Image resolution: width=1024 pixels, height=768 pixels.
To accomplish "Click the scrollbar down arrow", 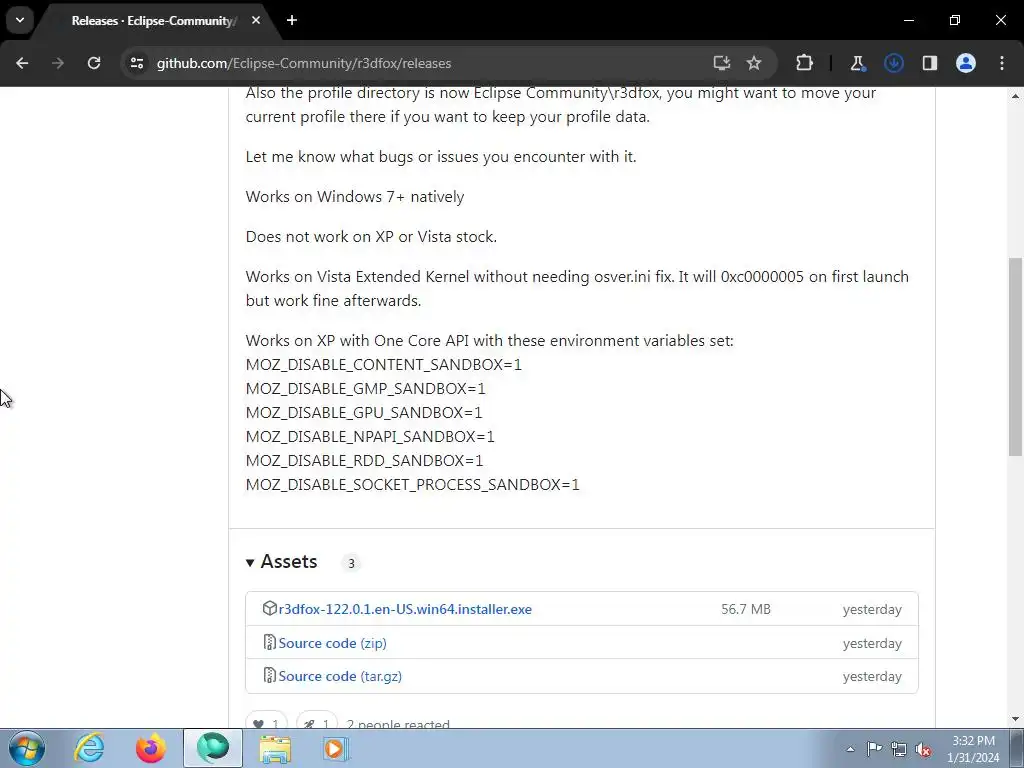I will point(1016,720).
